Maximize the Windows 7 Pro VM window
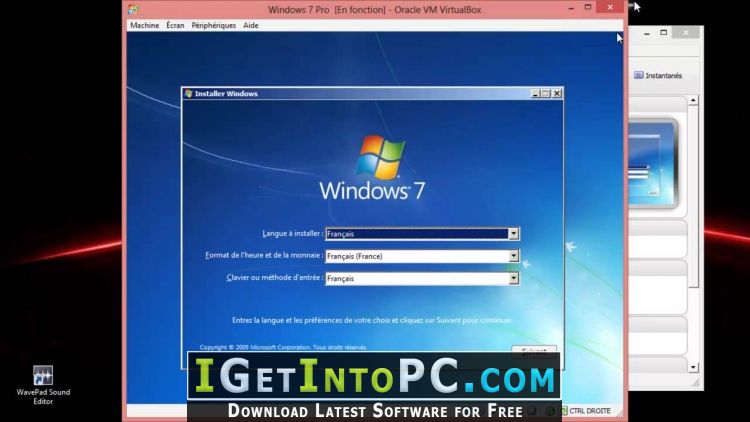 pyautogui.click(x=588, y=7)
